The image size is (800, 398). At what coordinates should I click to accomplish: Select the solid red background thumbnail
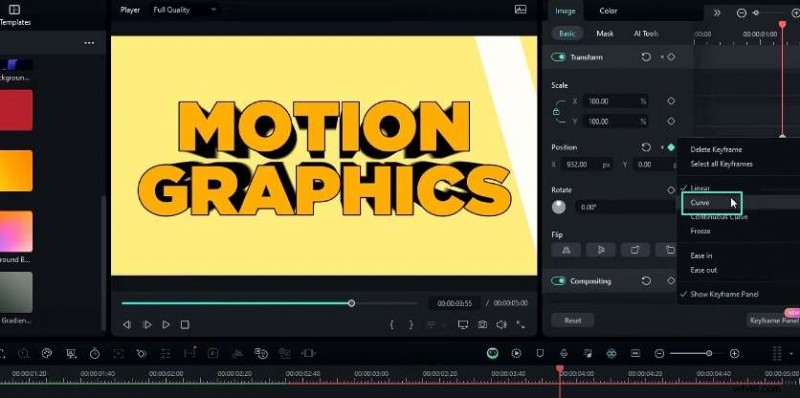(x=16, y=110)
